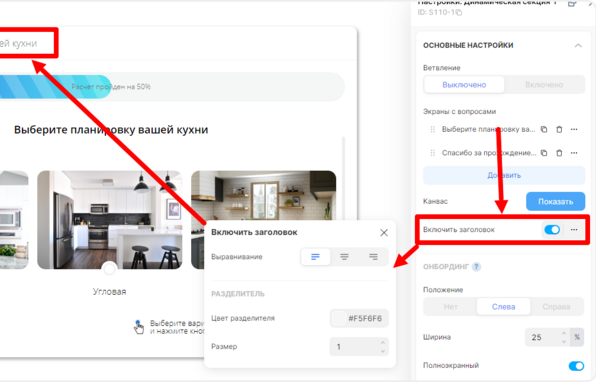Decrease the 'Ширина' value
The height and width of the screenshot is (382, 596).
pyautogui.click(x=564, y=341)
